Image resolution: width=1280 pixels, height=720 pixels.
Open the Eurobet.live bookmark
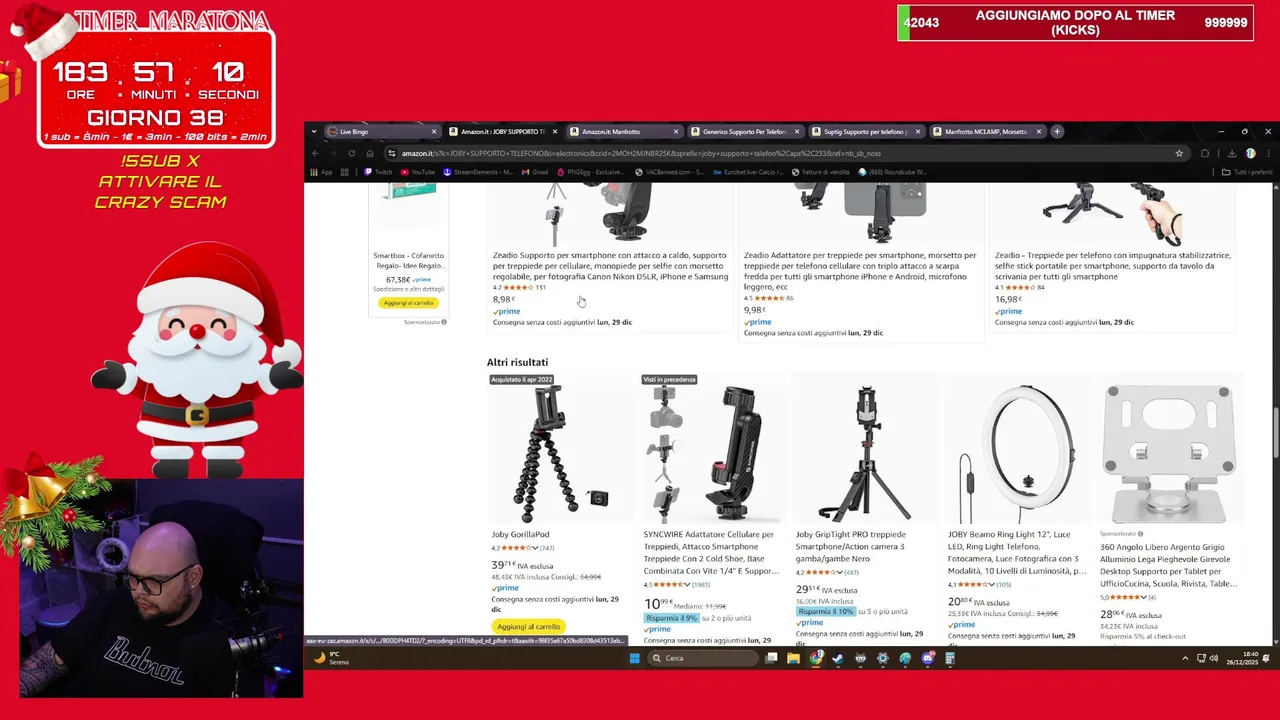[x=748, y=172]
